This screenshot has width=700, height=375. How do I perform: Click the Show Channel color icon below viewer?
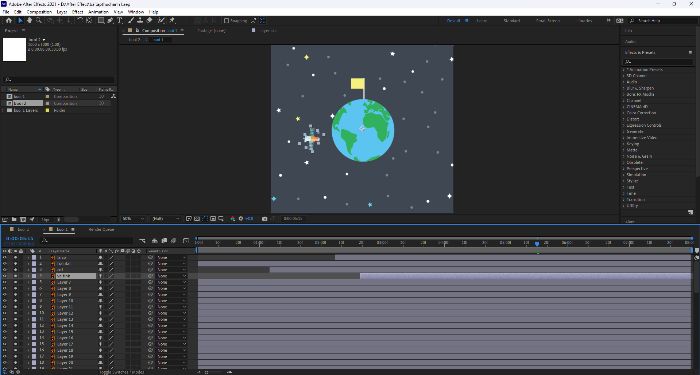232,219
